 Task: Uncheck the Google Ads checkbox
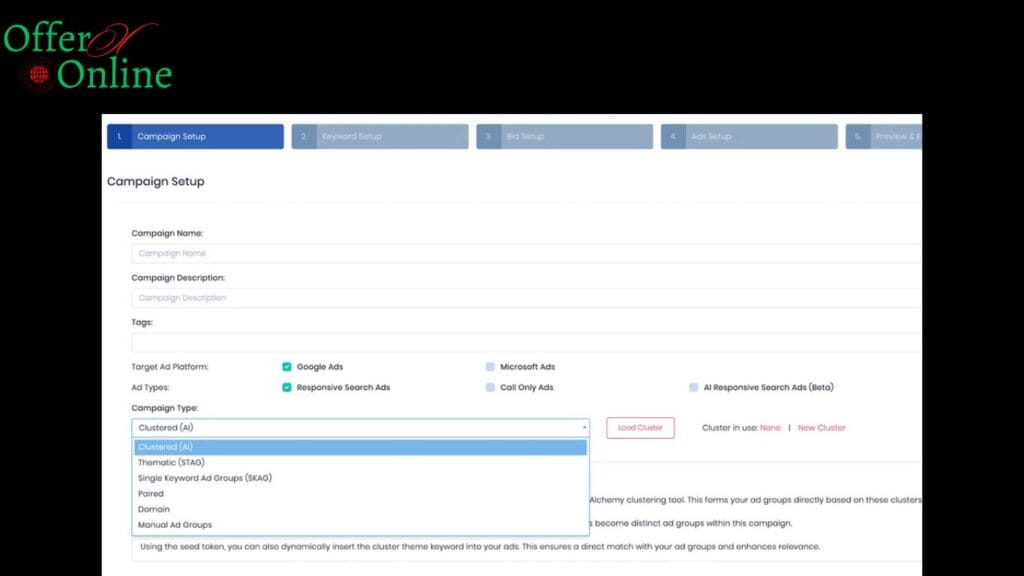287,367
